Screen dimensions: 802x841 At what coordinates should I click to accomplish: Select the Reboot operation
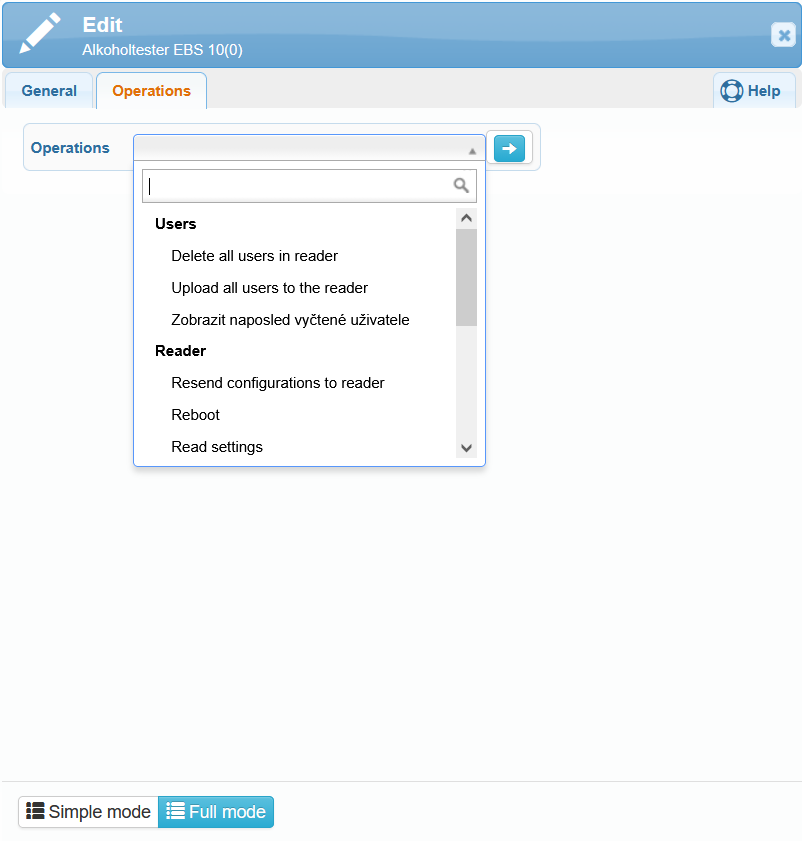click(195, 415)
